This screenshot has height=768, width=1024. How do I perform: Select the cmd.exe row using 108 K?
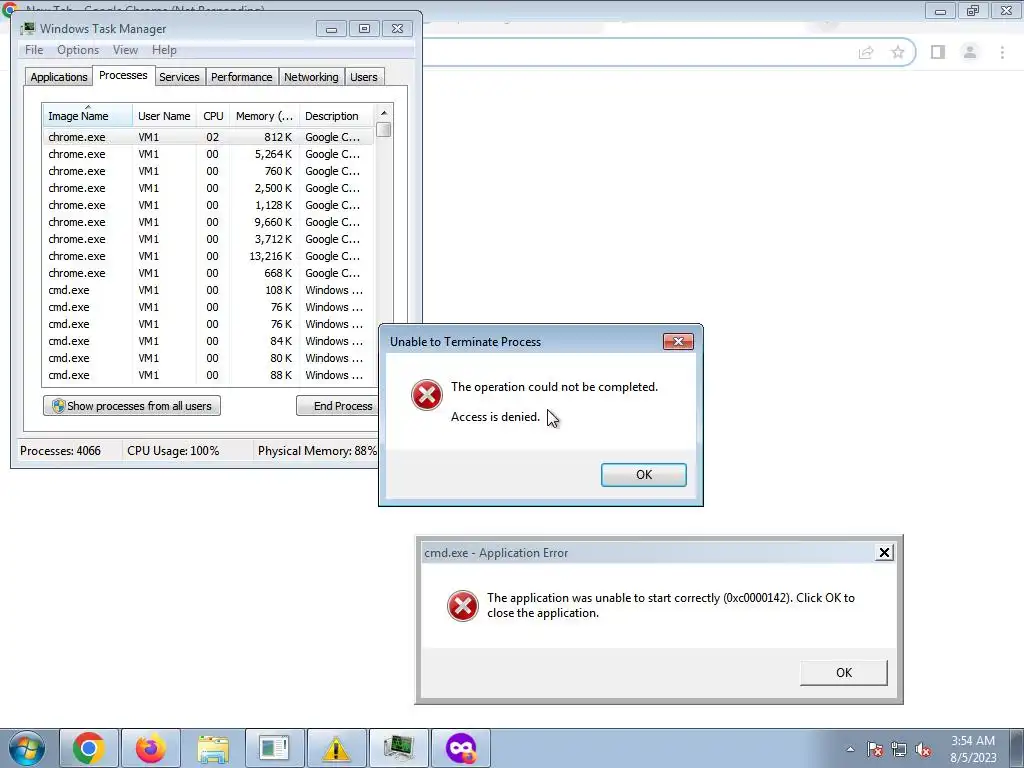208,290
